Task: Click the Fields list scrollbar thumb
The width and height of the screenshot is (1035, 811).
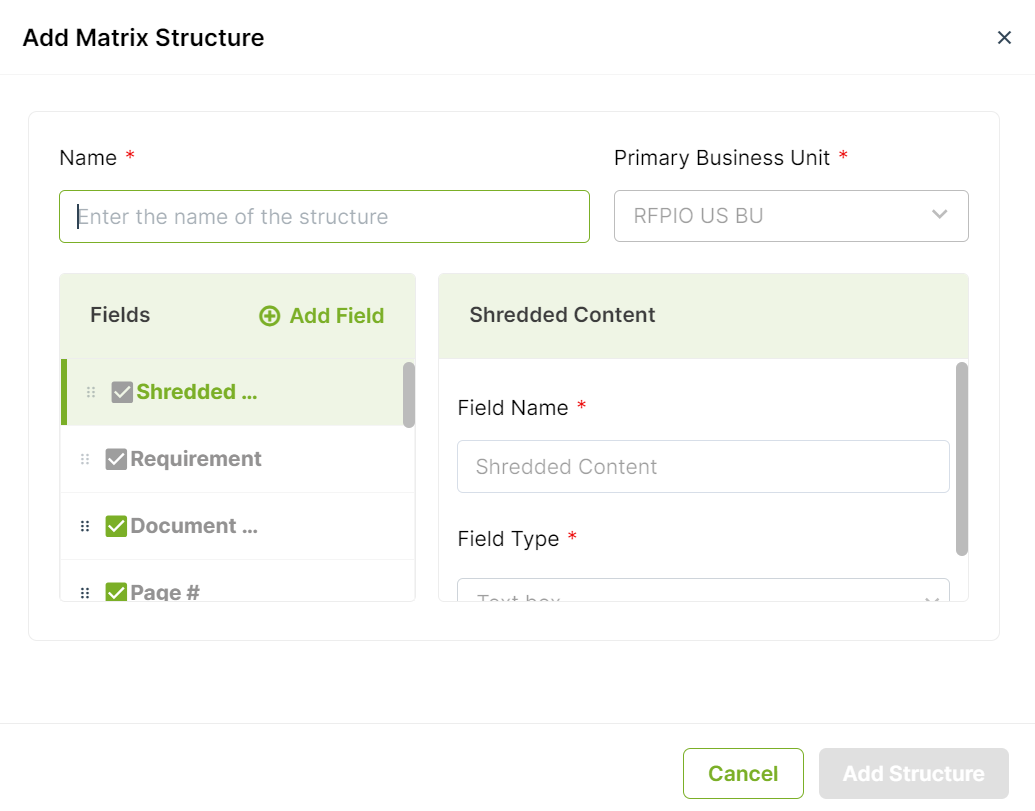Action: pos(409,395)
